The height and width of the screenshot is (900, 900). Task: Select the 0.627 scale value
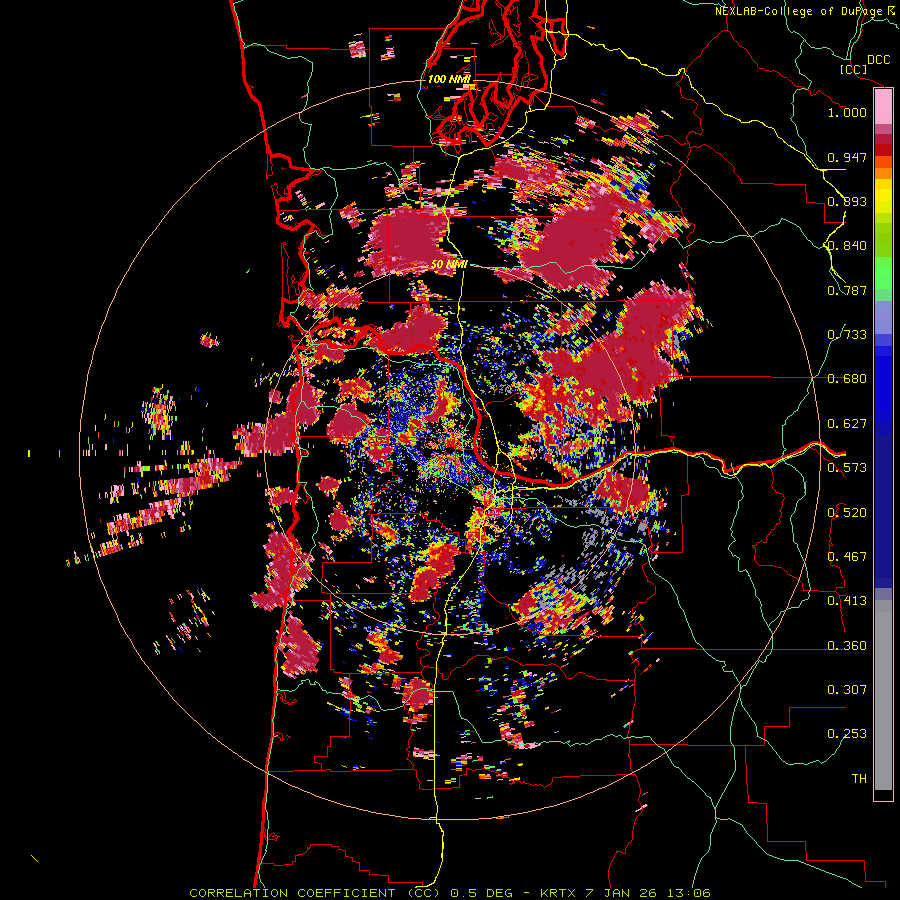click(x=847, y=424)
